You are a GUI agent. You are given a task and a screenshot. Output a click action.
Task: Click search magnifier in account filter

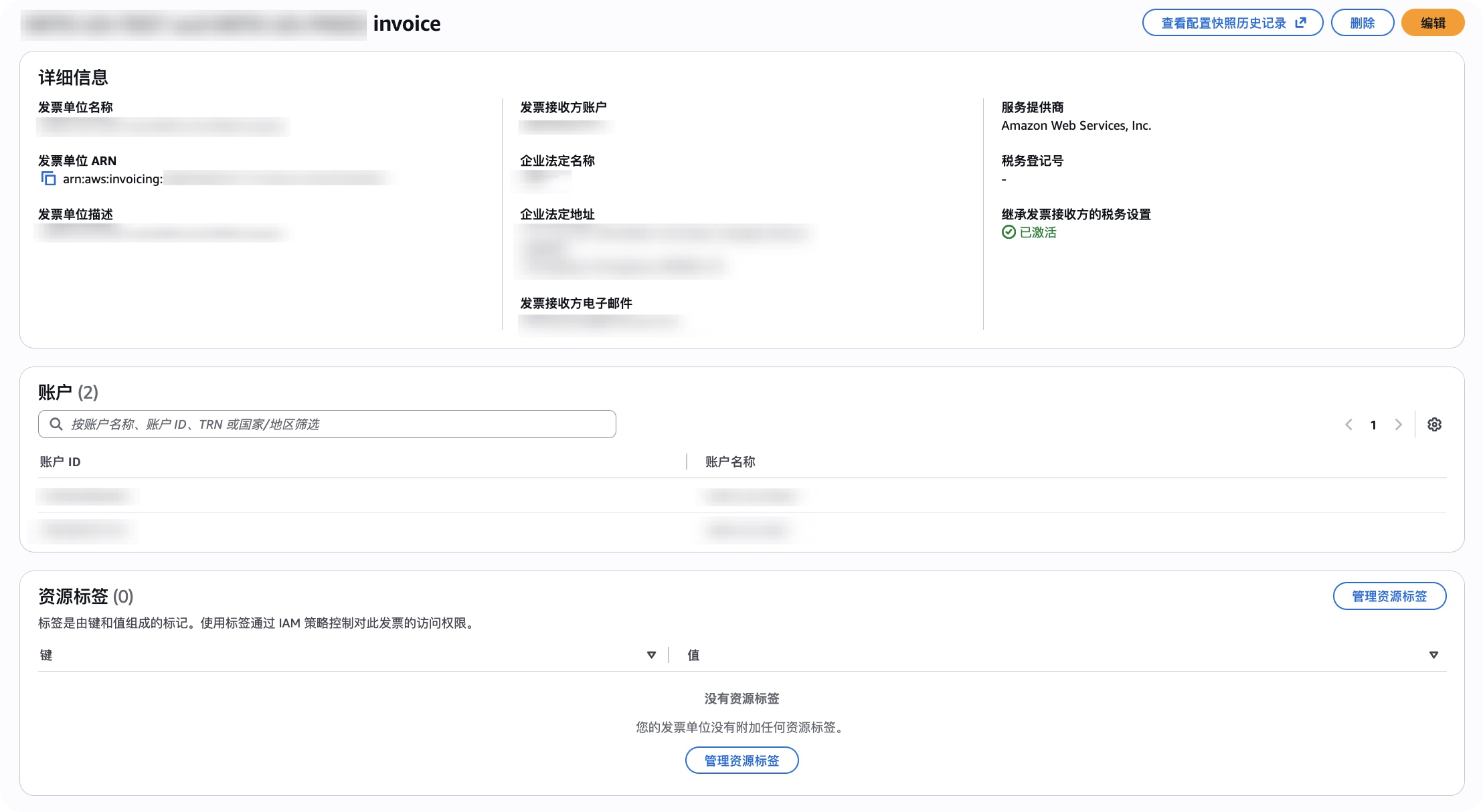56,424
